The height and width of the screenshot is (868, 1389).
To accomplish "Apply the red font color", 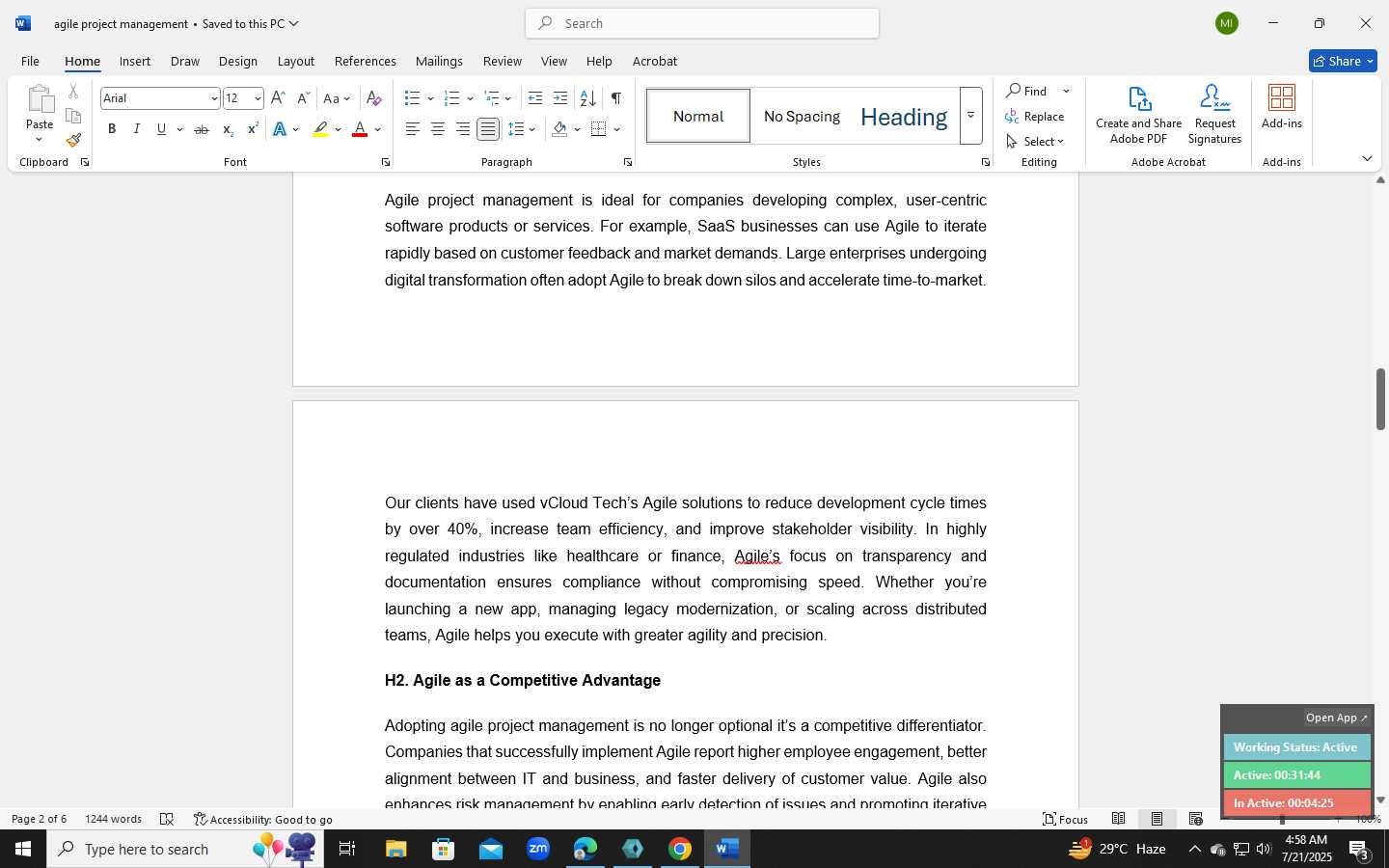I will (x=360, y=129).
